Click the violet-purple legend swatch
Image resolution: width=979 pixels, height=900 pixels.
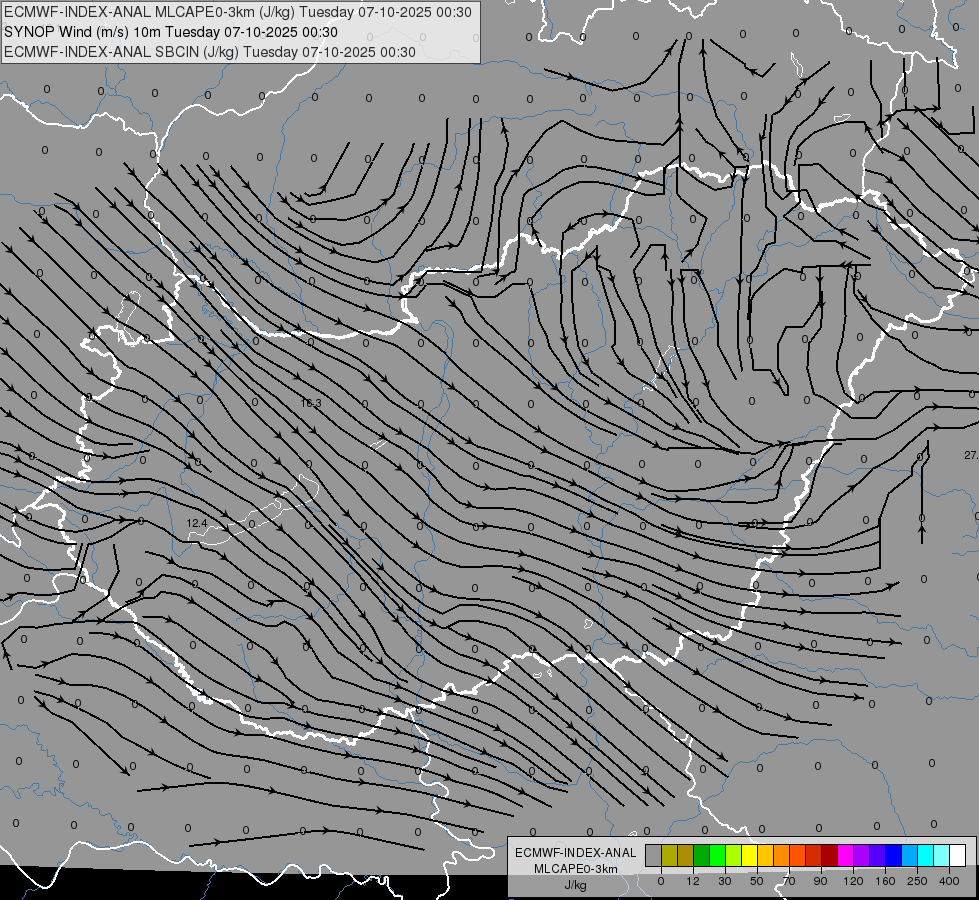[862, 855]
